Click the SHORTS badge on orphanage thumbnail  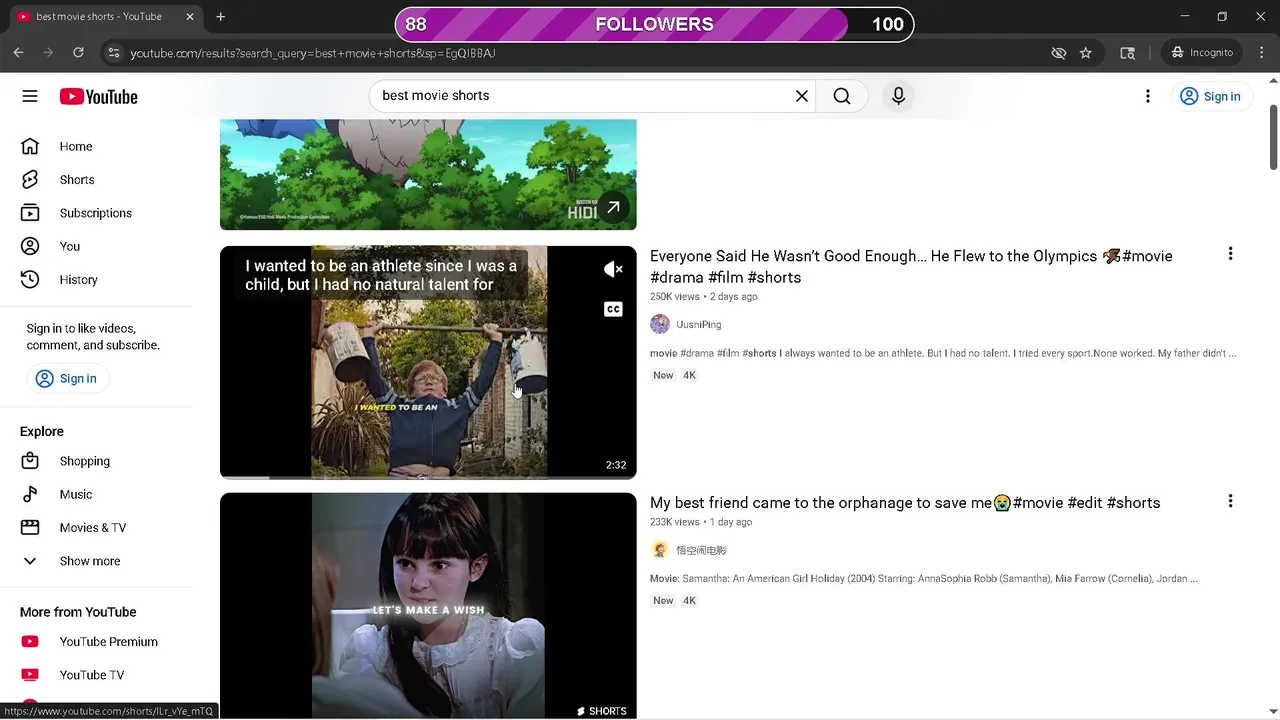[x=602, y=711]
